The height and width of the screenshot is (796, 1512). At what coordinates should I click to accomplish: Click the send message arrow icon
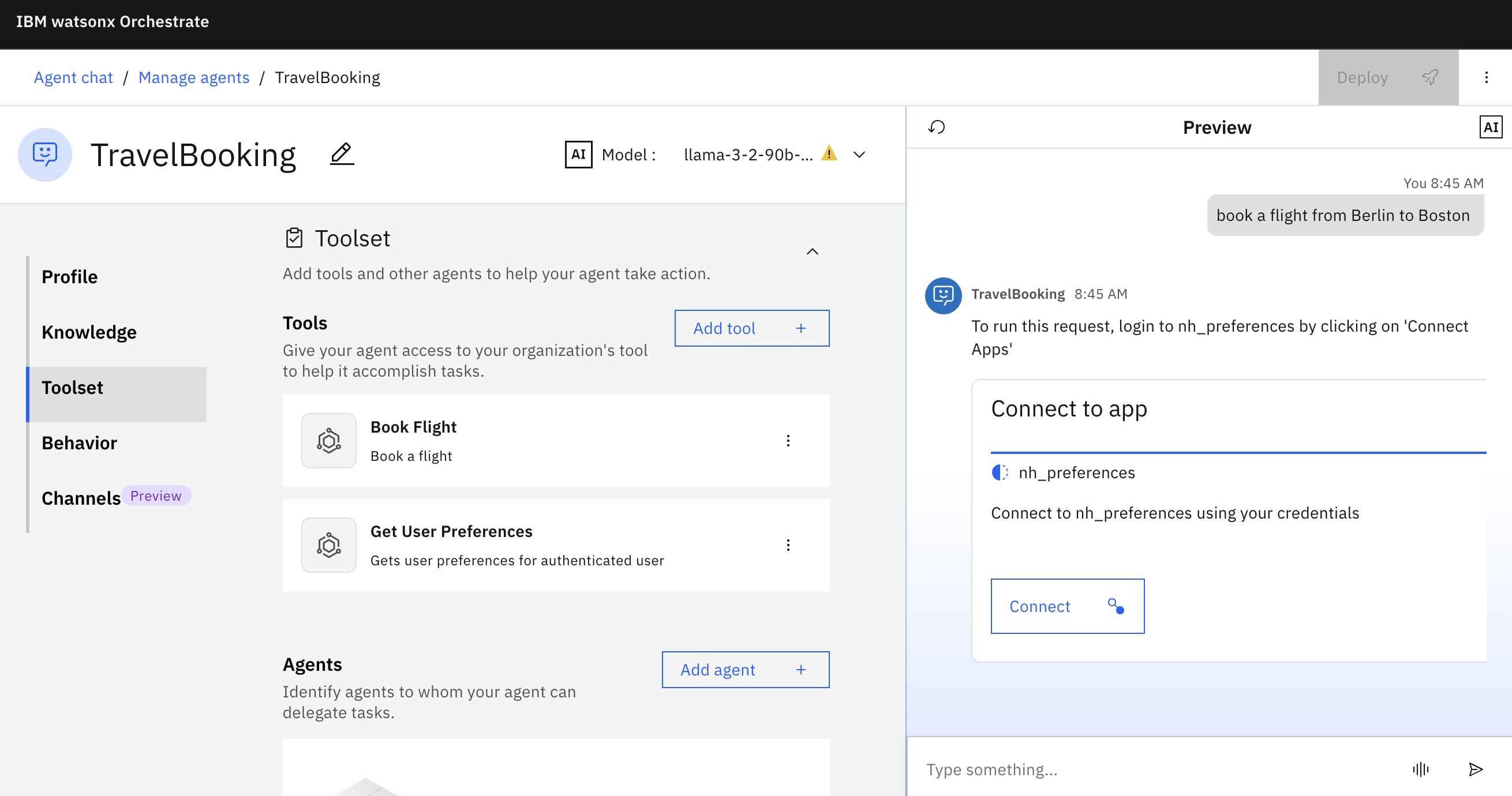(1475, 769)
